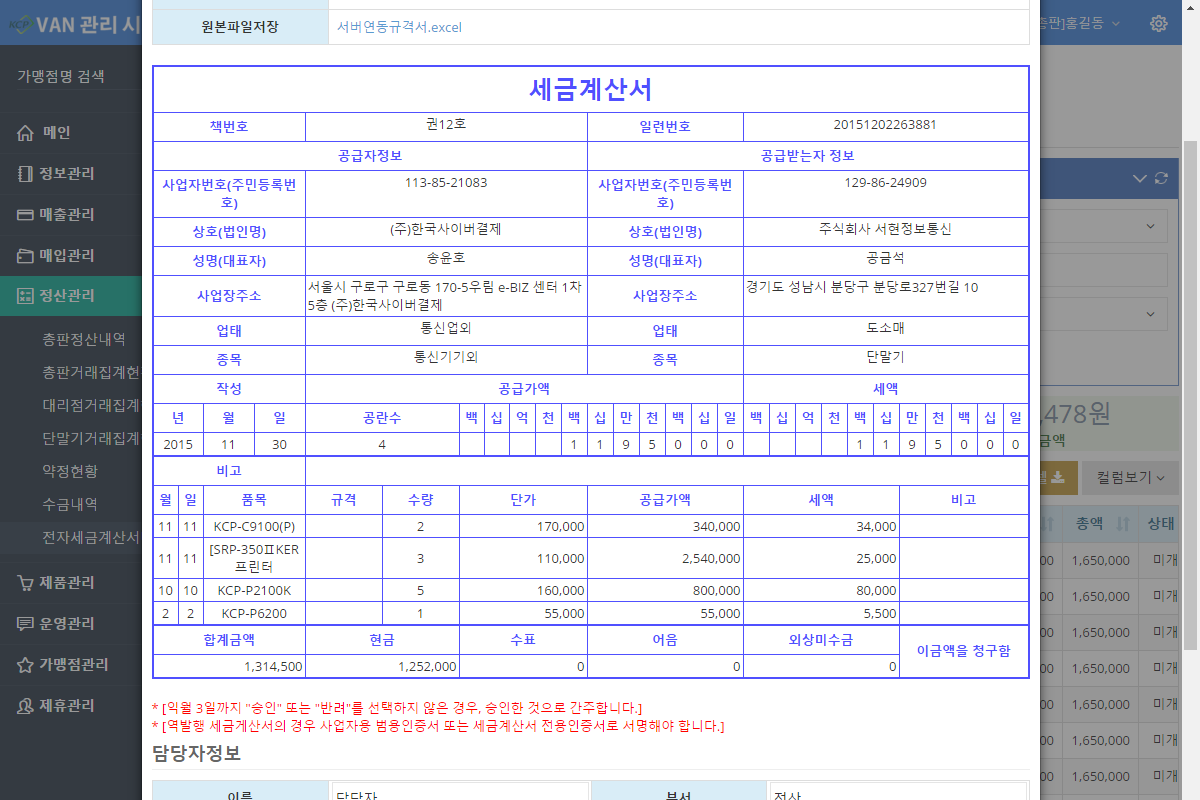Click the item category value 단말기
The image size is (1200, 800).
coord(885,357)
